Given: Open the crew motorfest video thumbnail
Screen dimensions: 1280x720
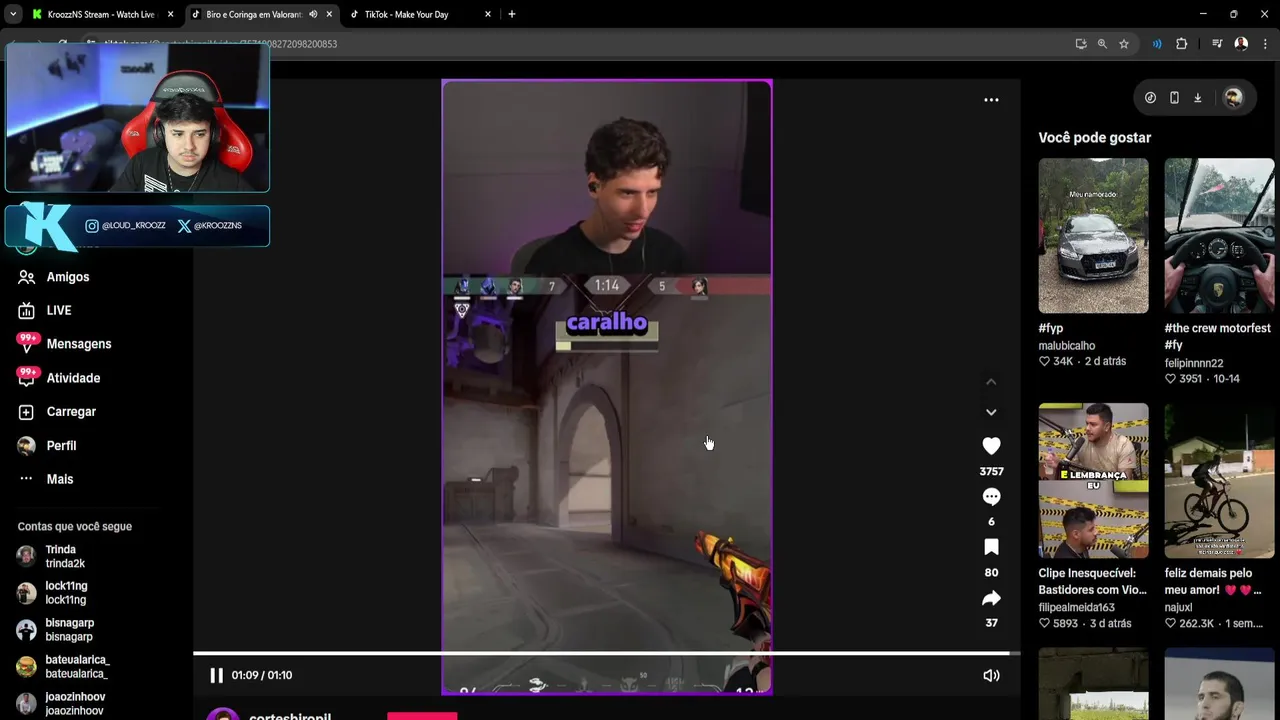Looking at the screenshot, I should click(1219, 236).
